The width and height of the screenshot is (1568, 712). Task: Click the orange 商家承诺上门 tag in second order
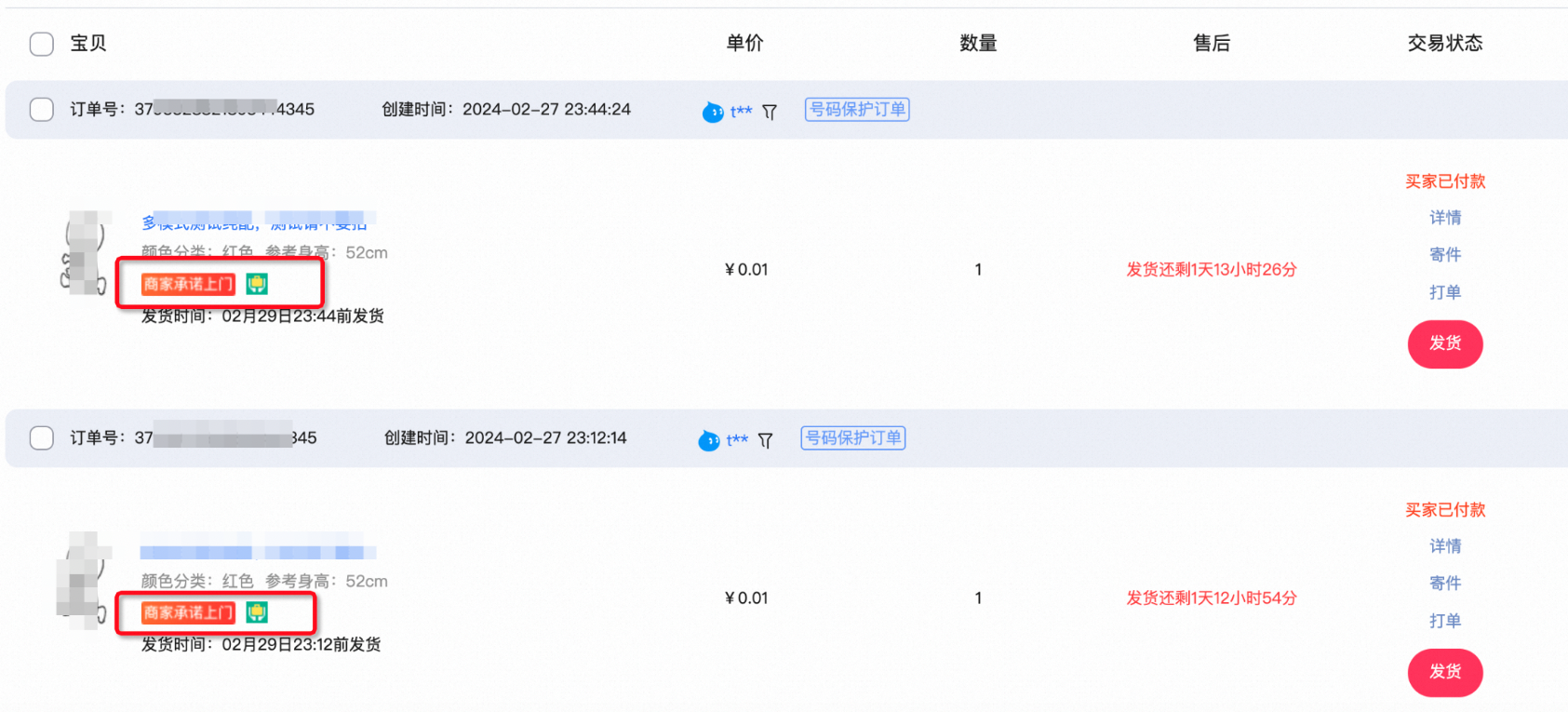click(x=188, y=612)
